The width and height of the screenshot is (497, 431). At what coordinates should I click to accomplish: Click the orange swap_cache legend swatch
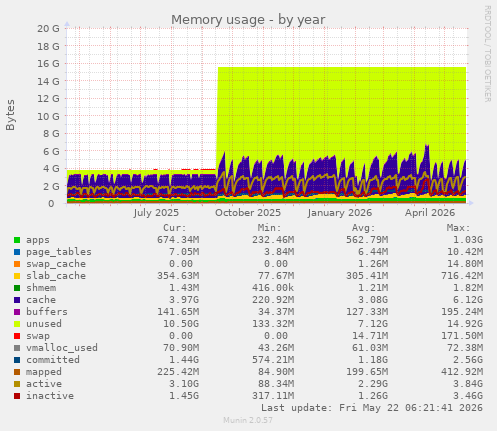[17, 264]
